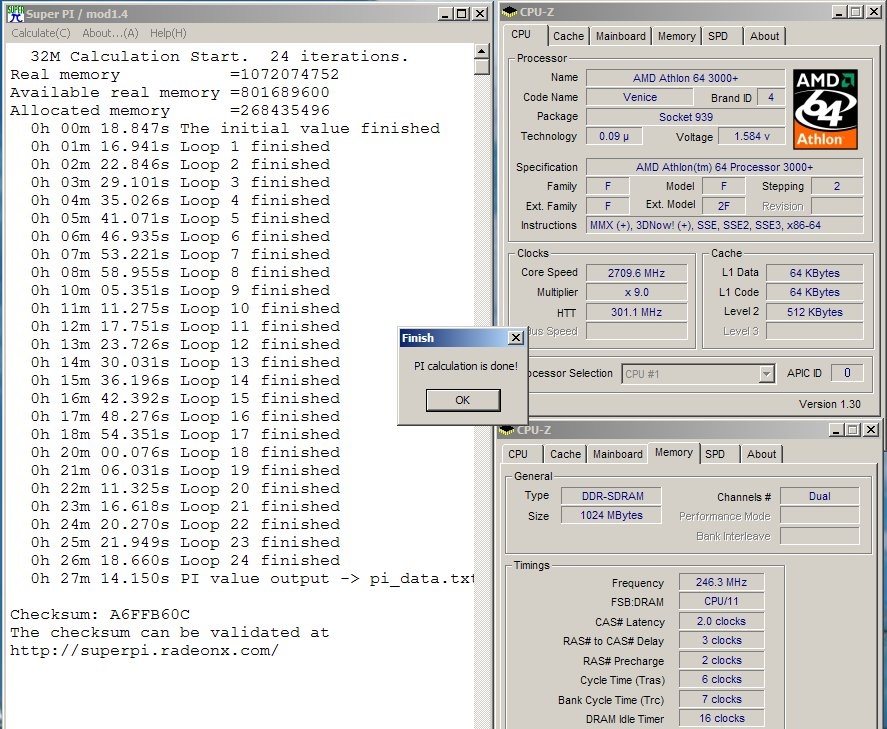Click the Stepping value 2
887x729 pixels.
click(x=837, y=186)
